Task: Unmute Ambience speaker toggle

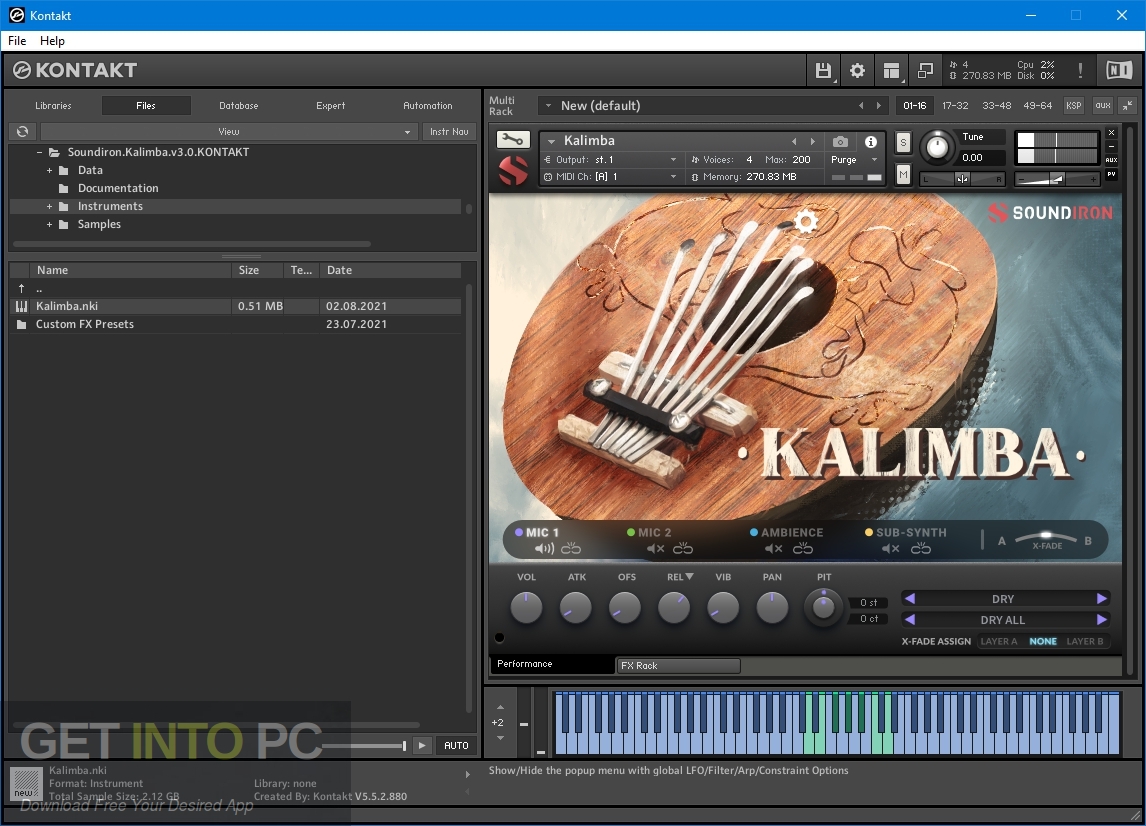Action: tap(773, 548)
